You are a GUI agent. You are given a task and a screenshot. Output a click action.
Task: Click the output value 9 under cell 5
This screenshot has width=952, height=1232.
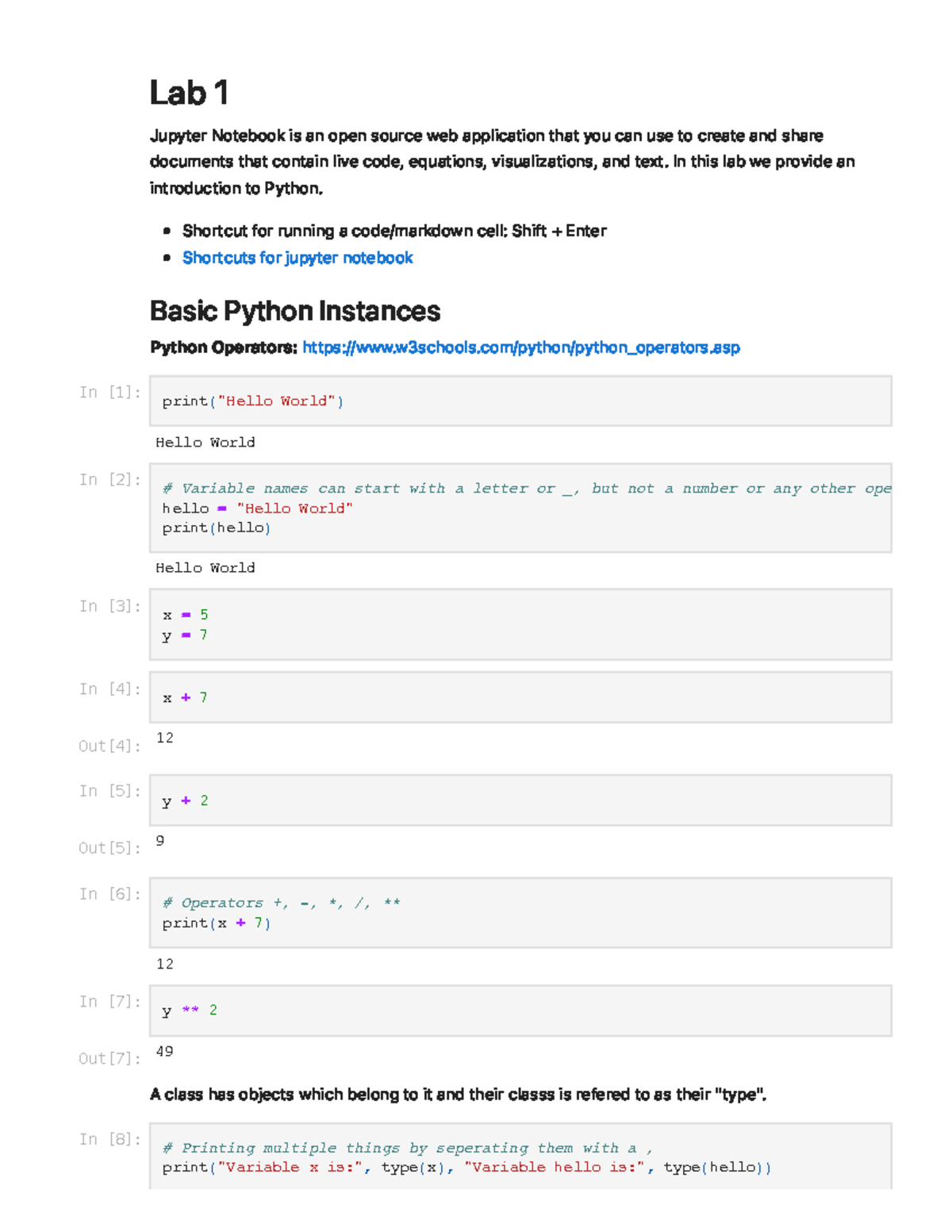160,841
